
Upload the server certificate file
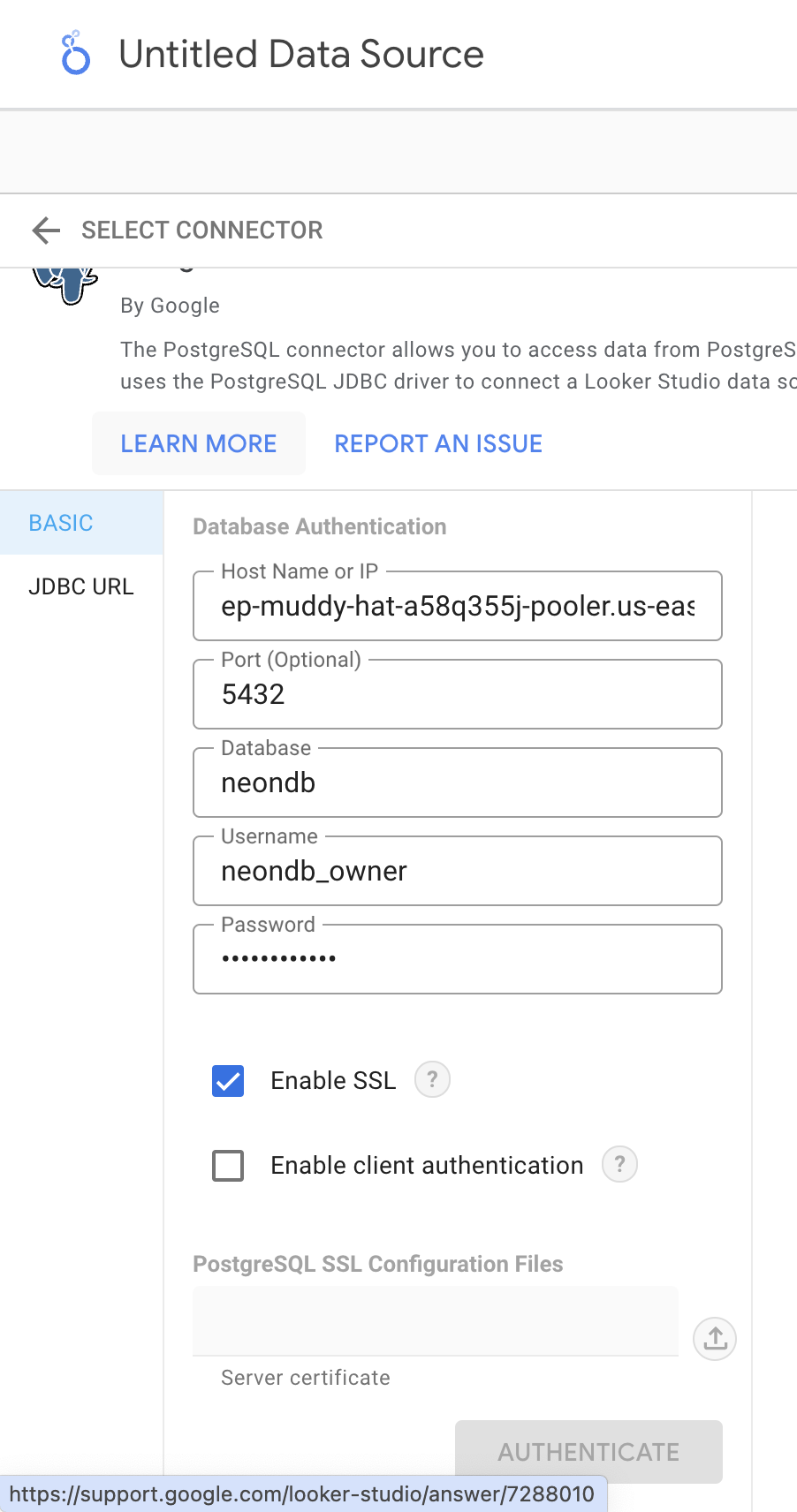tap(715, 1339)
